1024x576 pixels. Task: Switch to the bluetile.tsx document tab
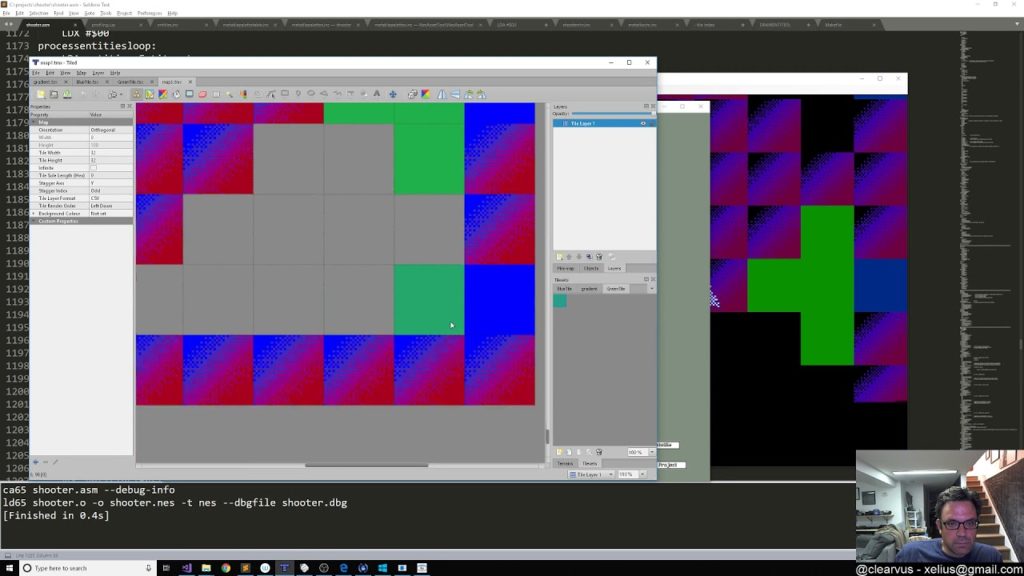87,82
